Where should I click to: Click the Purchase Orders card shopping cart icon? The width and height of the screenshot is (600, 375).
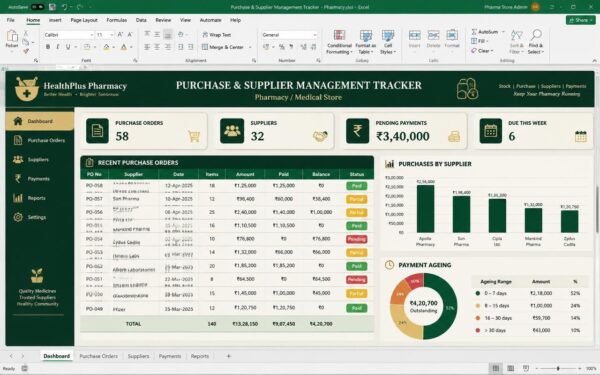click(x=194, y=136)
